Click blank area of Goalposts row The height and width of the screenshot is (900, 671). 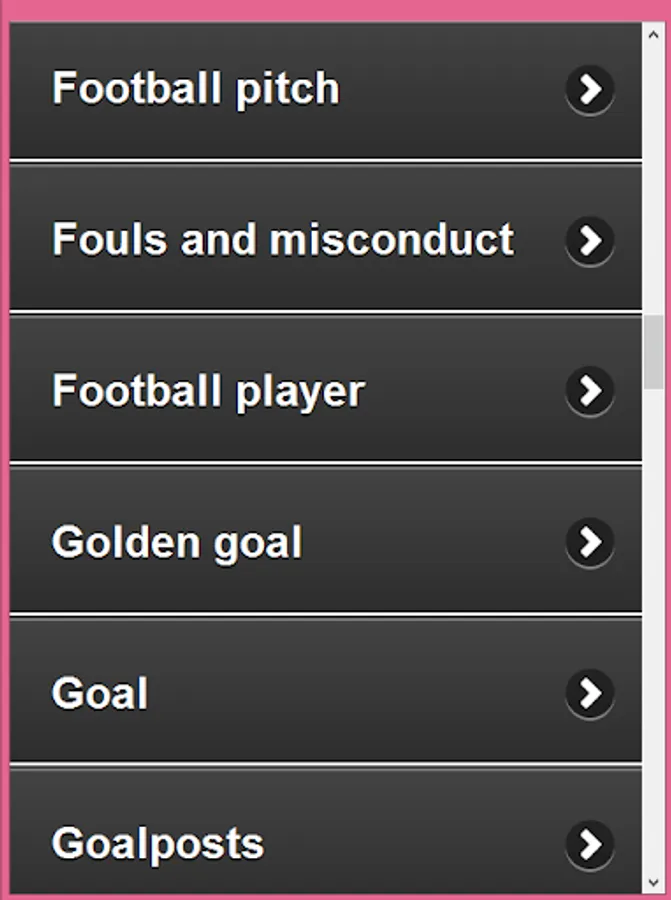[410, 845]
